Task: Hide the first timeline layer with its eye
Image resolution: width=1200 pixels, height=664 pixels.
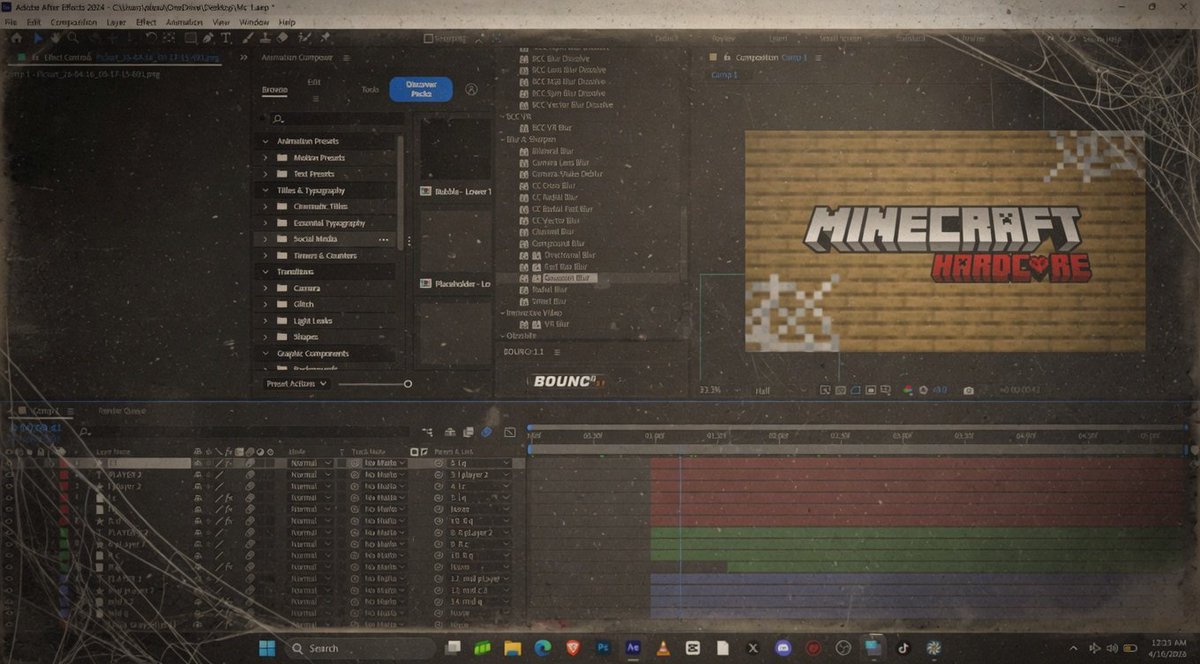Action: [x=10, y=464]
